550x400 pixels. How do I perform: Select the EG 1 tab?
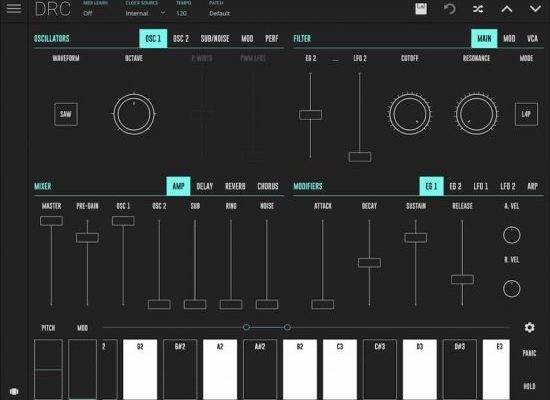pyautogui.click(x=431, y=186)
